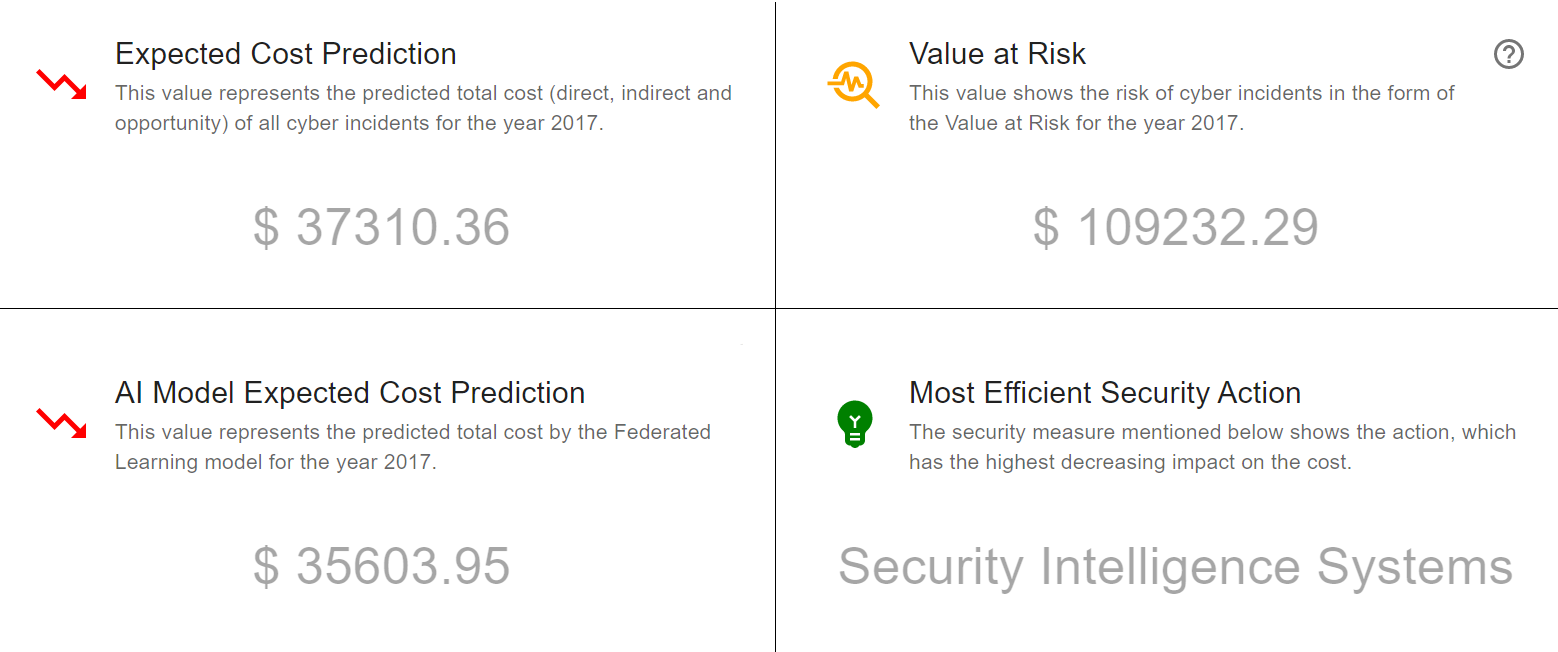
Task: Click the $ 109232.29 value at risk amount
Action: [x=1175, y=228]
